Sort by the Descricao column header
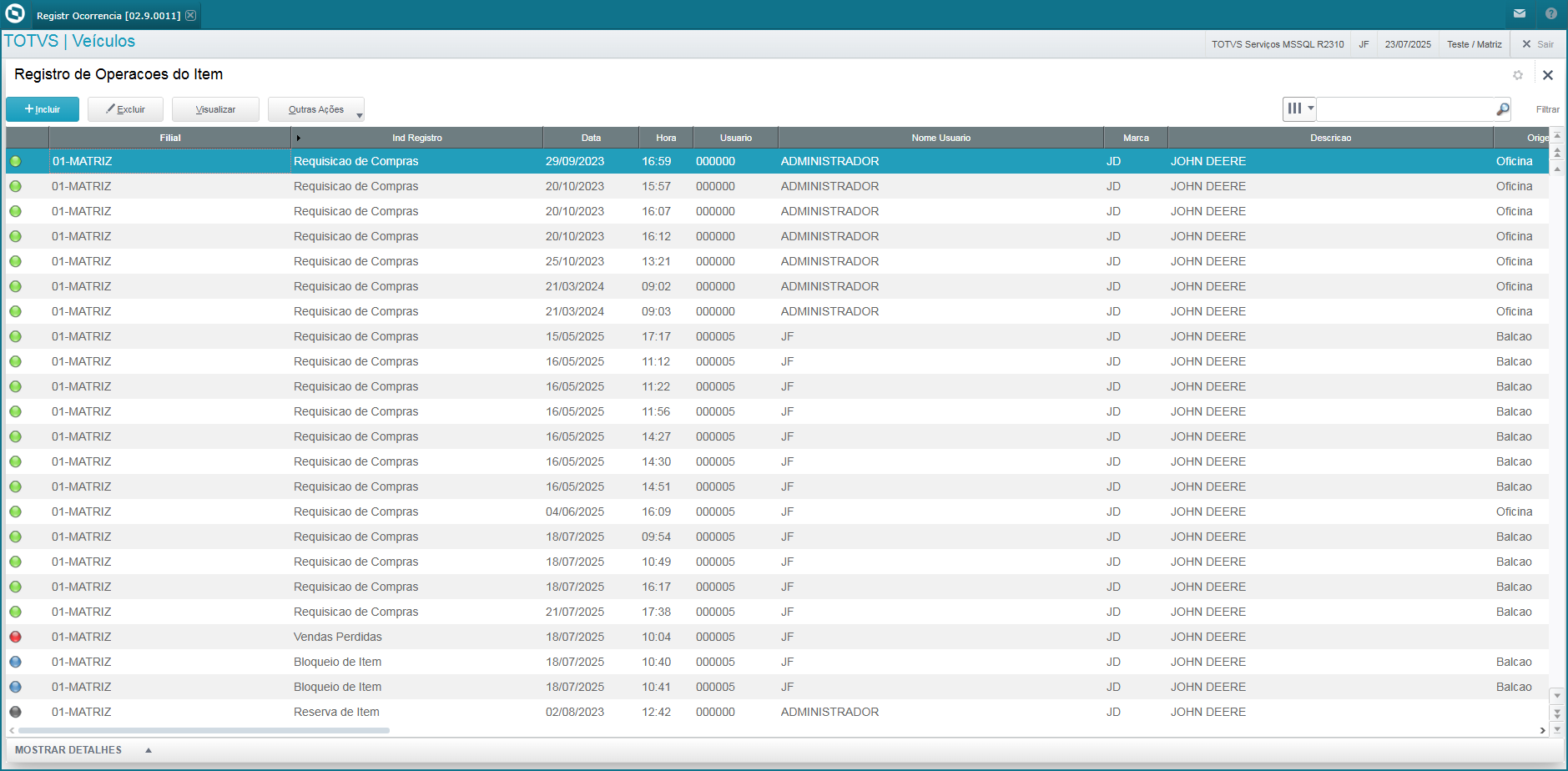The height and width of the screenshot is (771, 1568). 1330,138
